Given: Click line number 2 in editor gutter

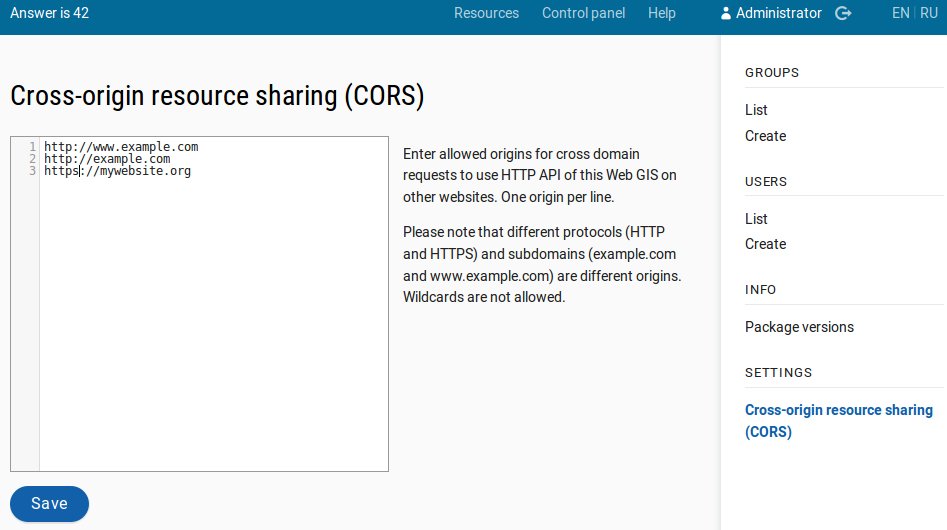Looking at the screenshot, I should point(33,159).
